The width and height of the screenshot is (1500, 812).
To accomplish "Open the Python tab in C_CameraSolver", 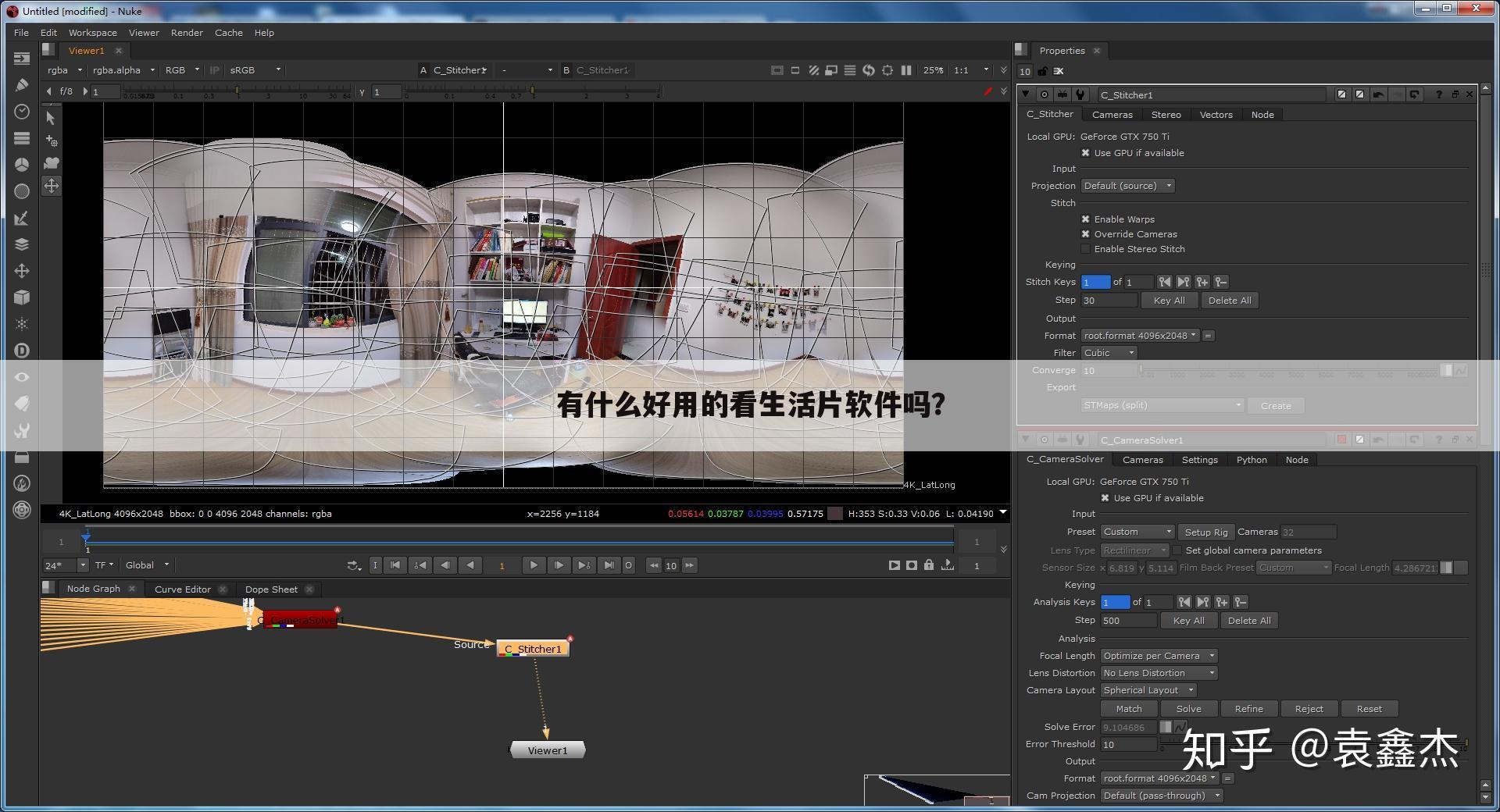I will (1251, 460).
